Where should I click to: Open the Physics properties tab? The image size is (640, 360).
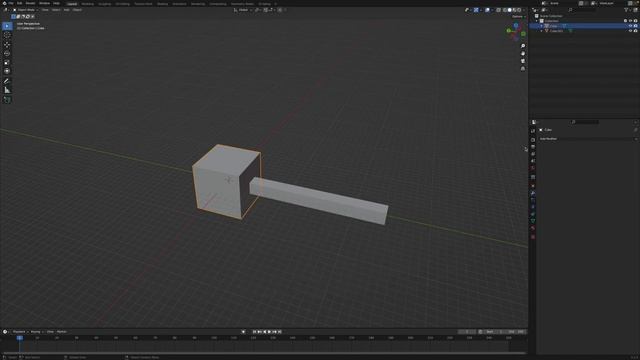pos(533,207)
